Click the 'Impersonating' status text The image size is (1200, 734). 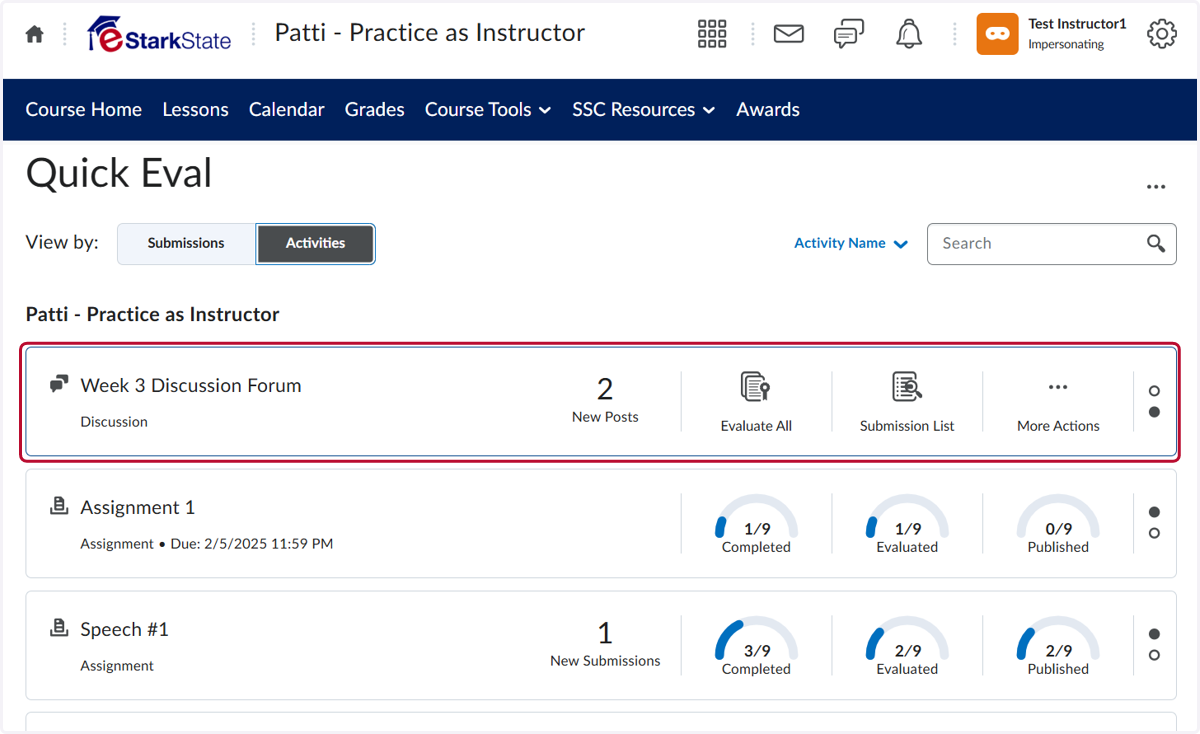[x=1066, y=45]
